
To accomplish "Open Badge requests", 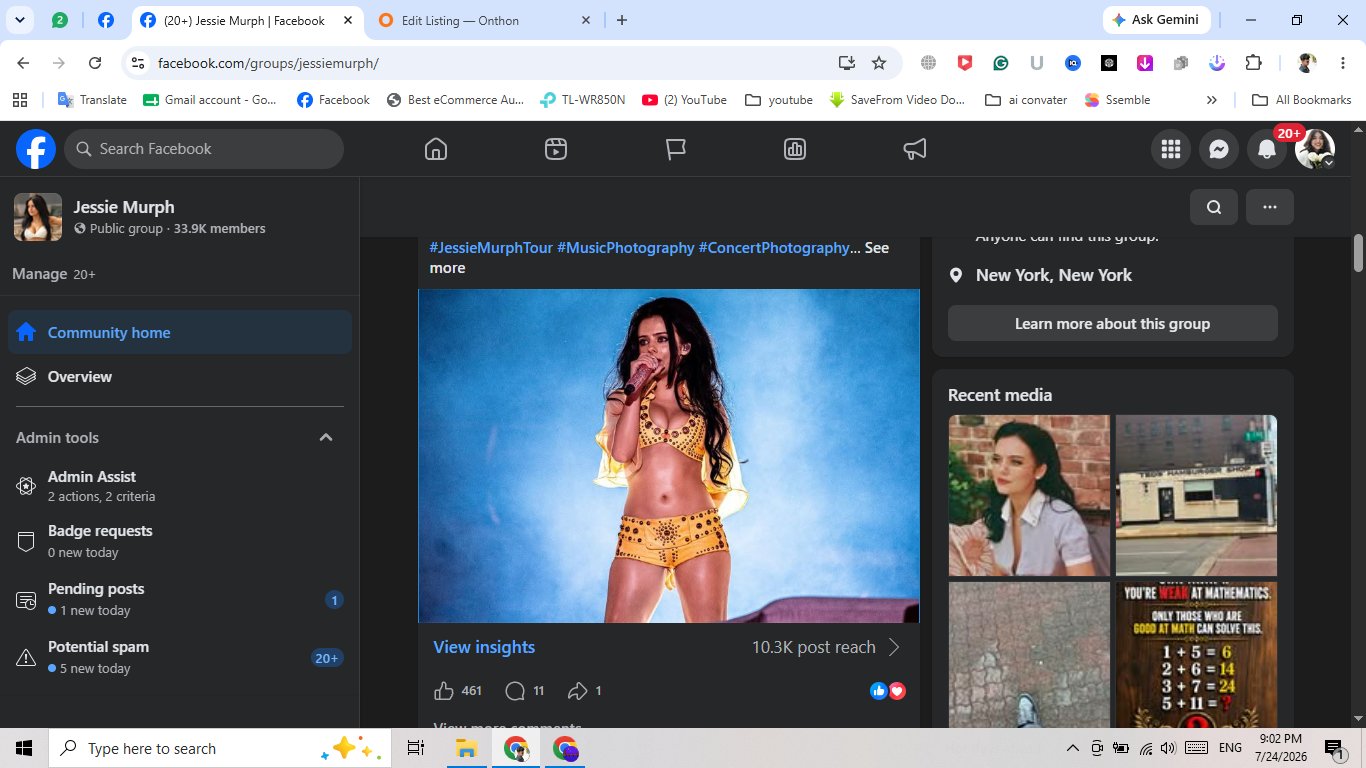I will pyautogui.click(x=180, y=541).
